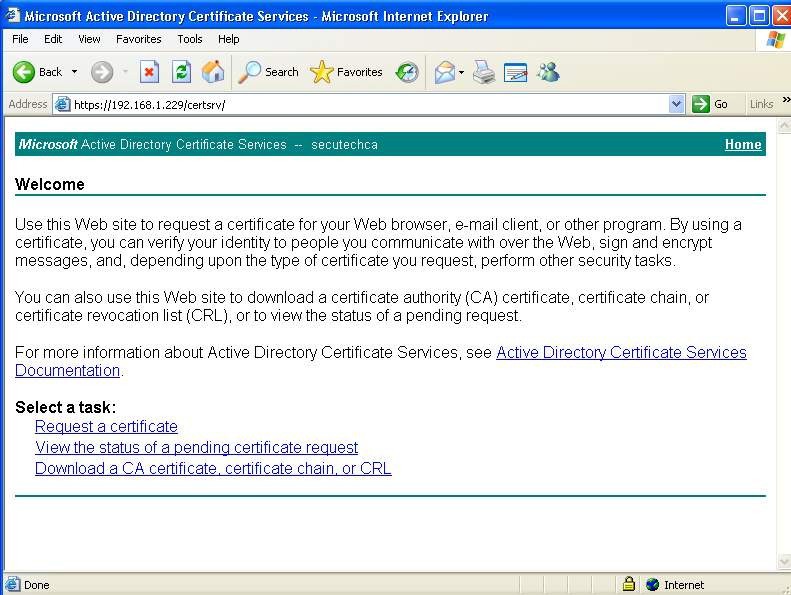Click the 'Done' status bar text
The height and width of the screenshot is (595, 791).
[37, 585]
